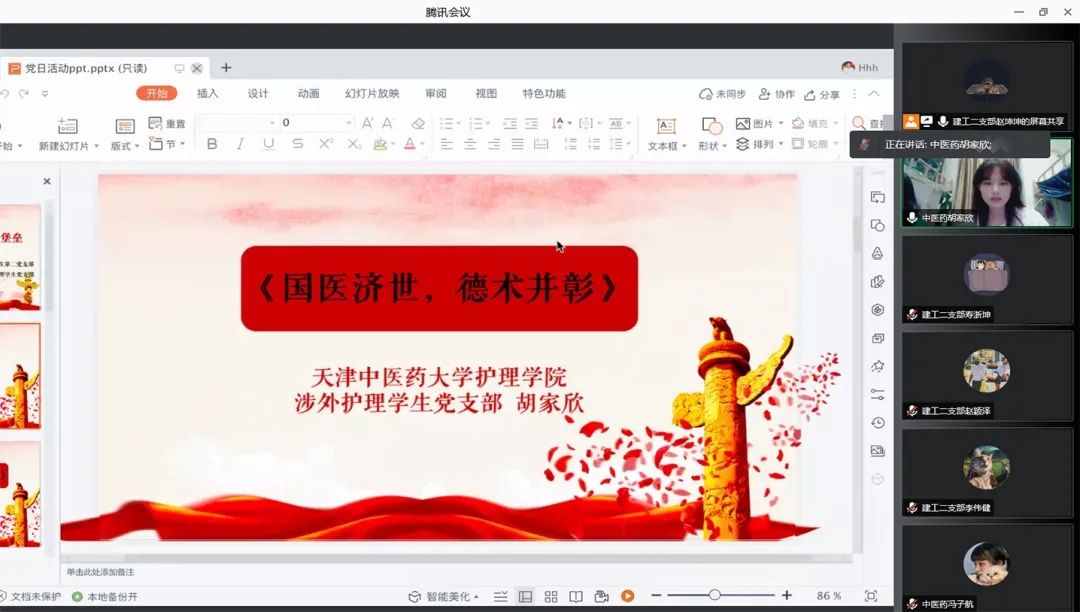Justify text alignment in the ribbon
This screenshot has width=1080, height=612.
pyautogui.click(x=517, y=144)
